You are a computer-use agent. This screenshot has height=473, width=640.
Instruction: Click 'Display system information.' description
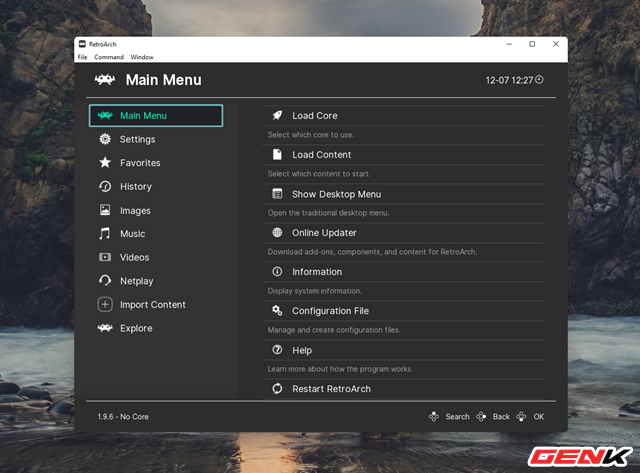coord(315,291)
